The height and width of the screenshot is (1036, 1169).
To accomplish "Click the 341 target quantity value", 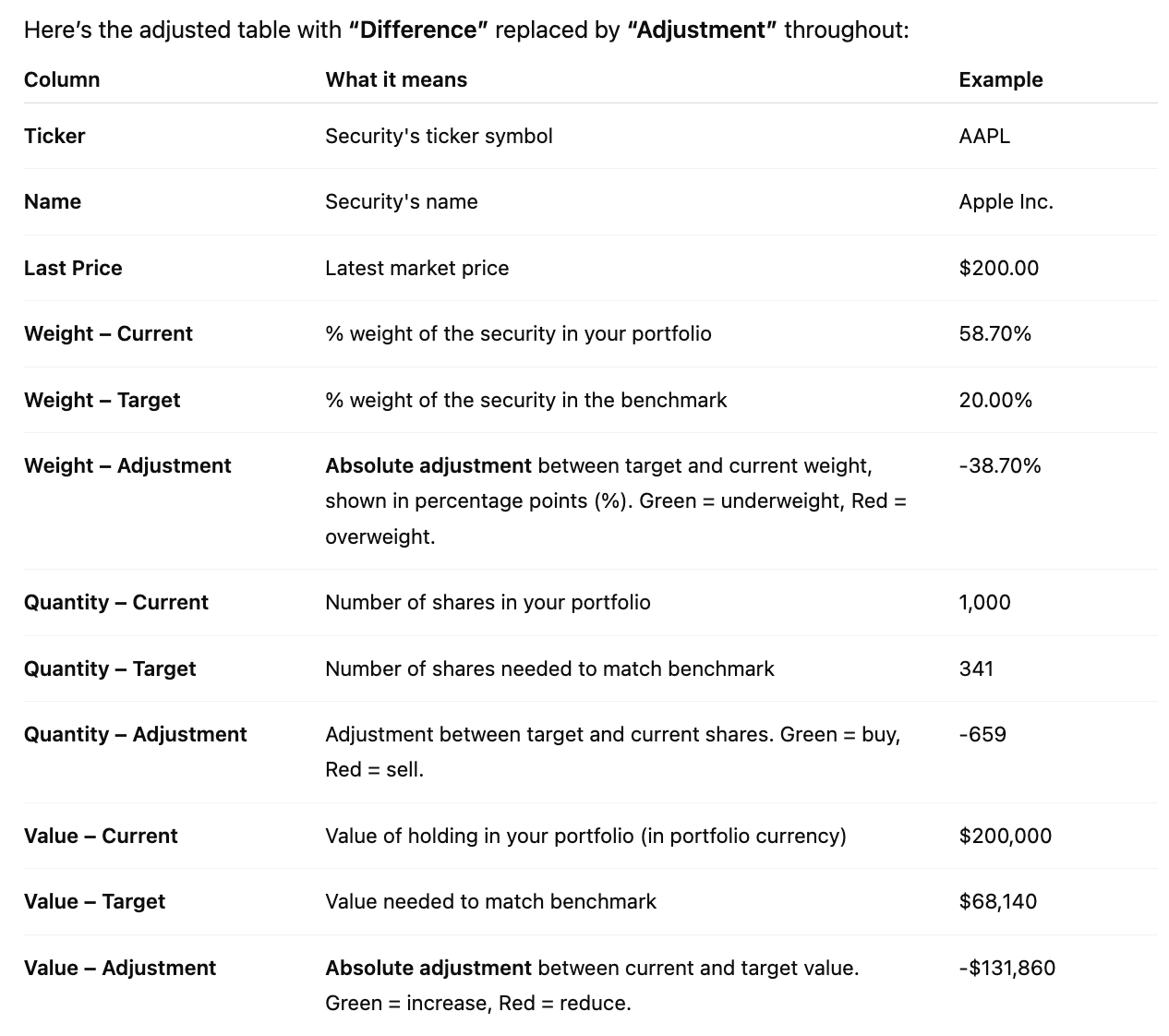I will click(x=976, y=669).
